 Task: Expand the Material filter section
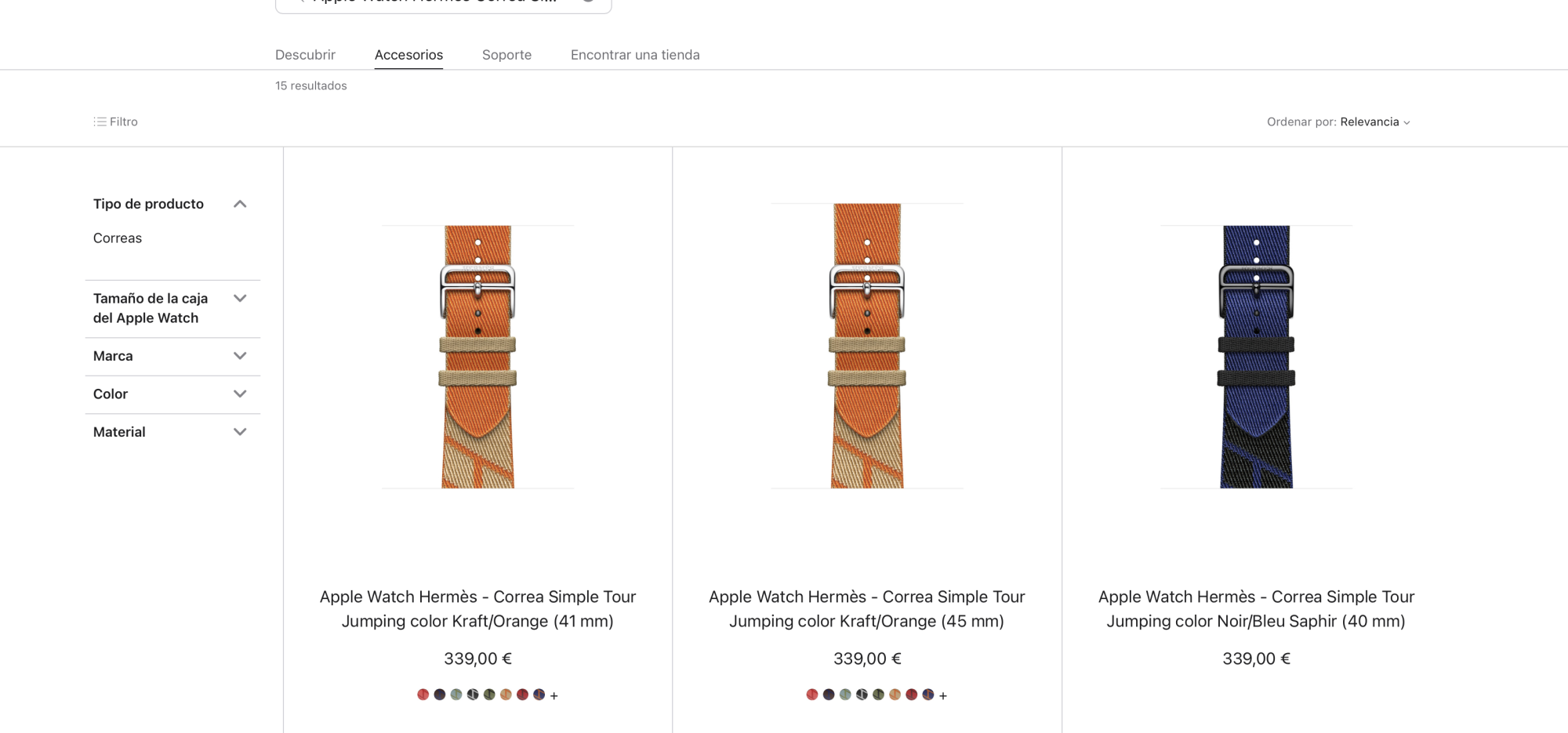click(240, 432)
